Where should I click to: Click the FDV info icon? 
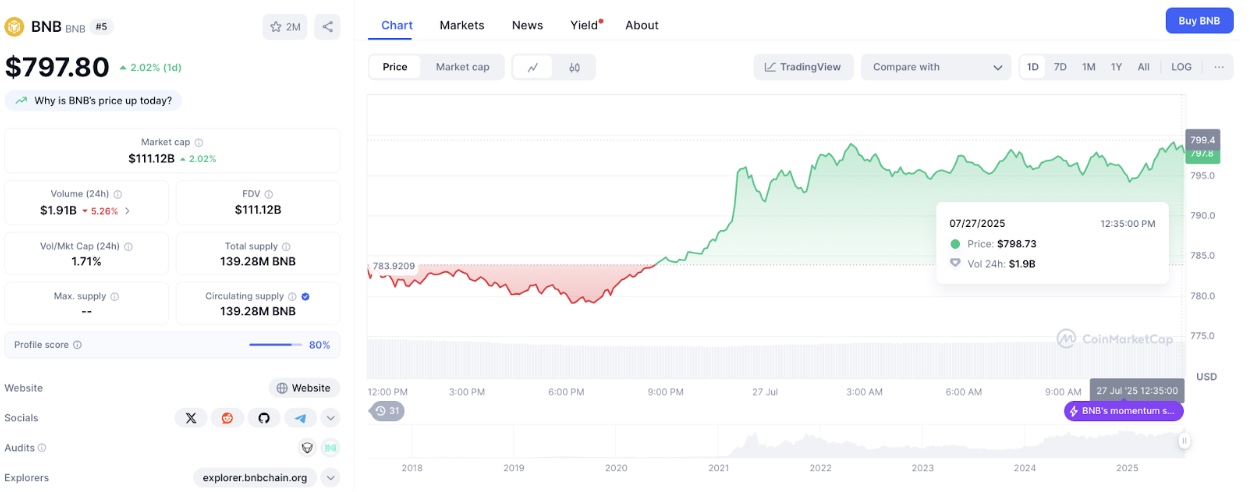point(269,194)
